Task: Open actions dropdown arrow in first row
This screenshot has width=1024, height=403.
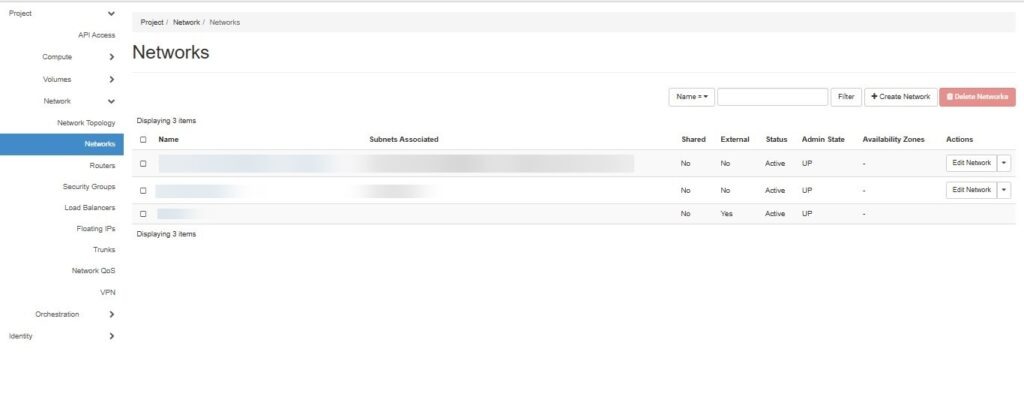Action: tap(1004, 163)
